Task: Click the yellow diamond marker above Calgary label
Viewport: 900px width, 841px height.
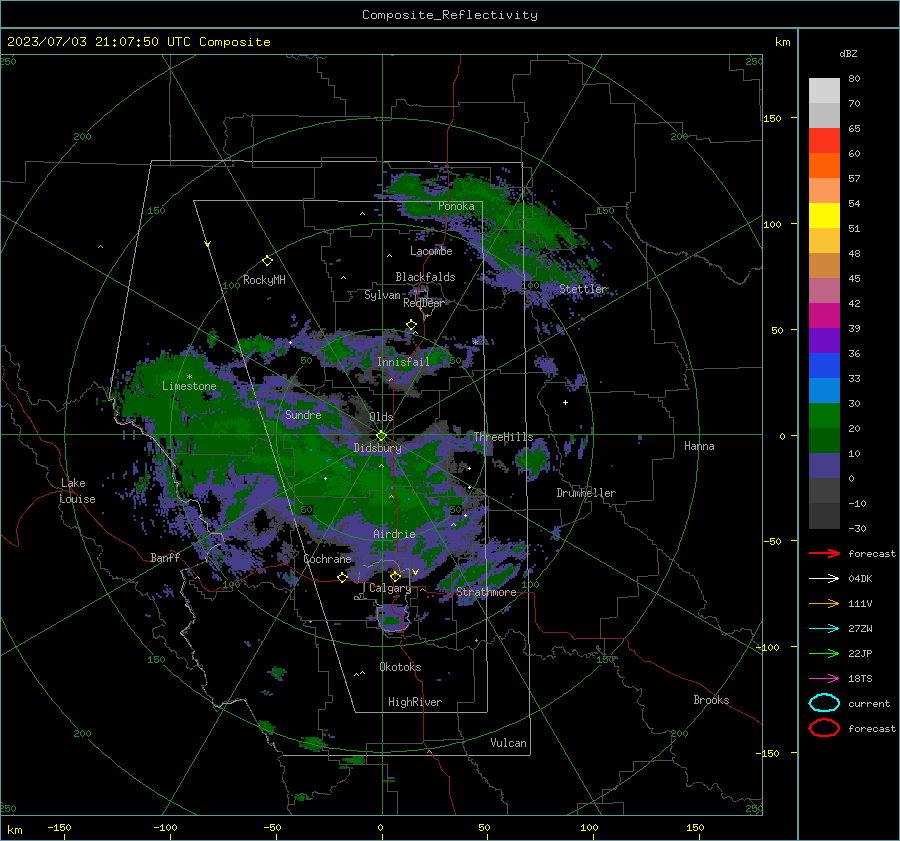Action: click(395, 576)
